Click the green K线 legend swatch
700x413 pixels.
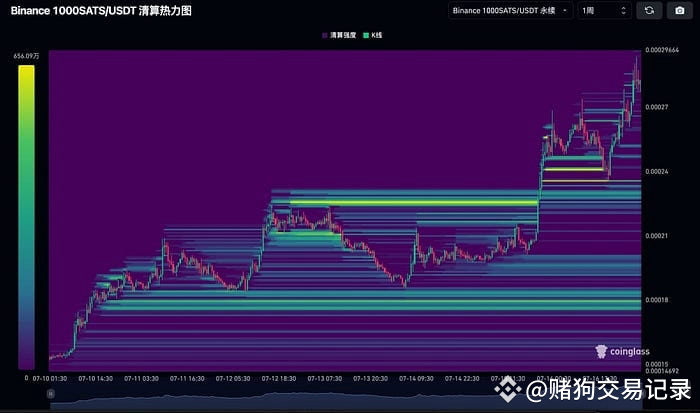(x=366, y=35)
